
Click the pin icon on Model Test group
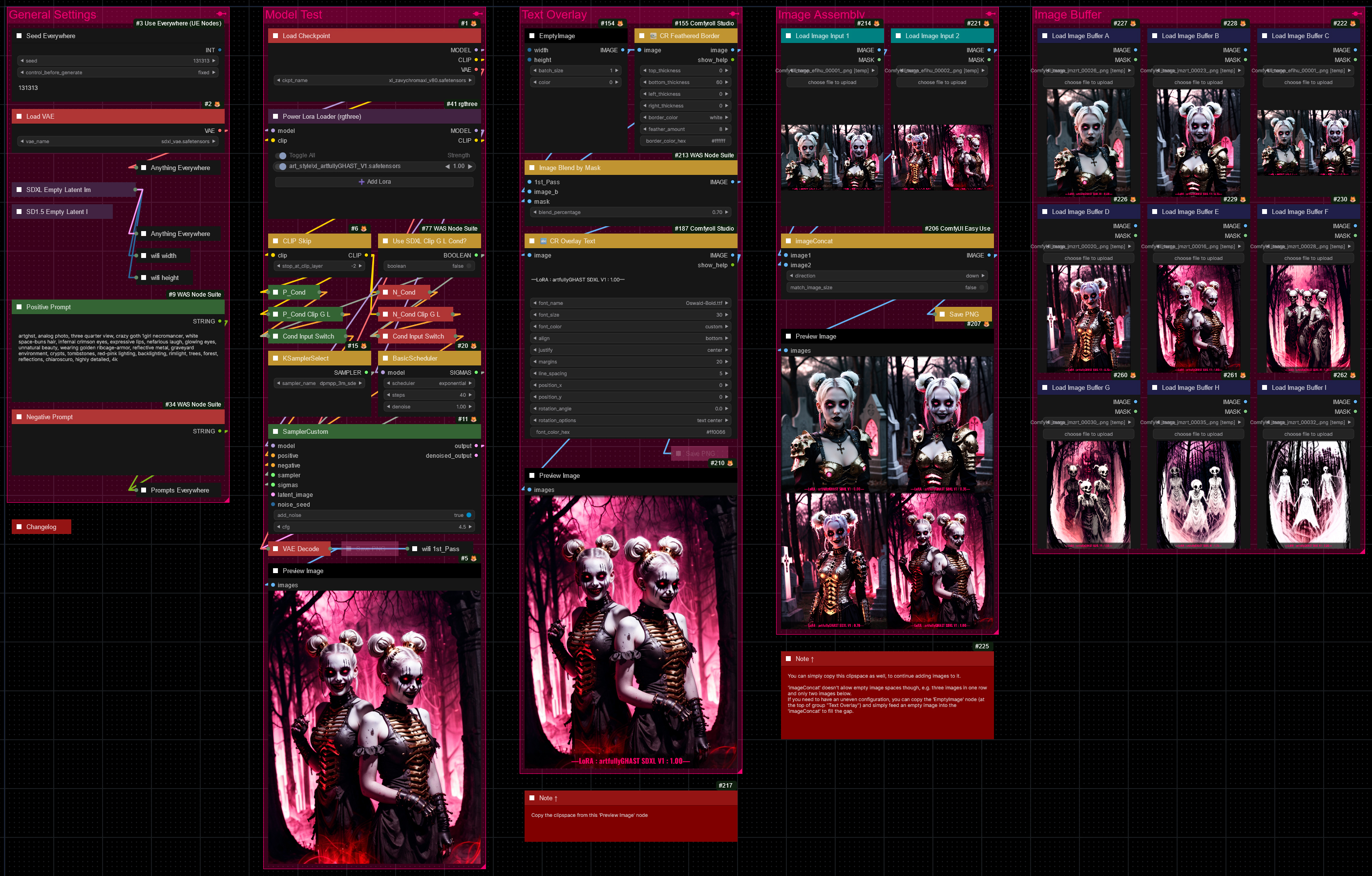[x=478, y=14]
